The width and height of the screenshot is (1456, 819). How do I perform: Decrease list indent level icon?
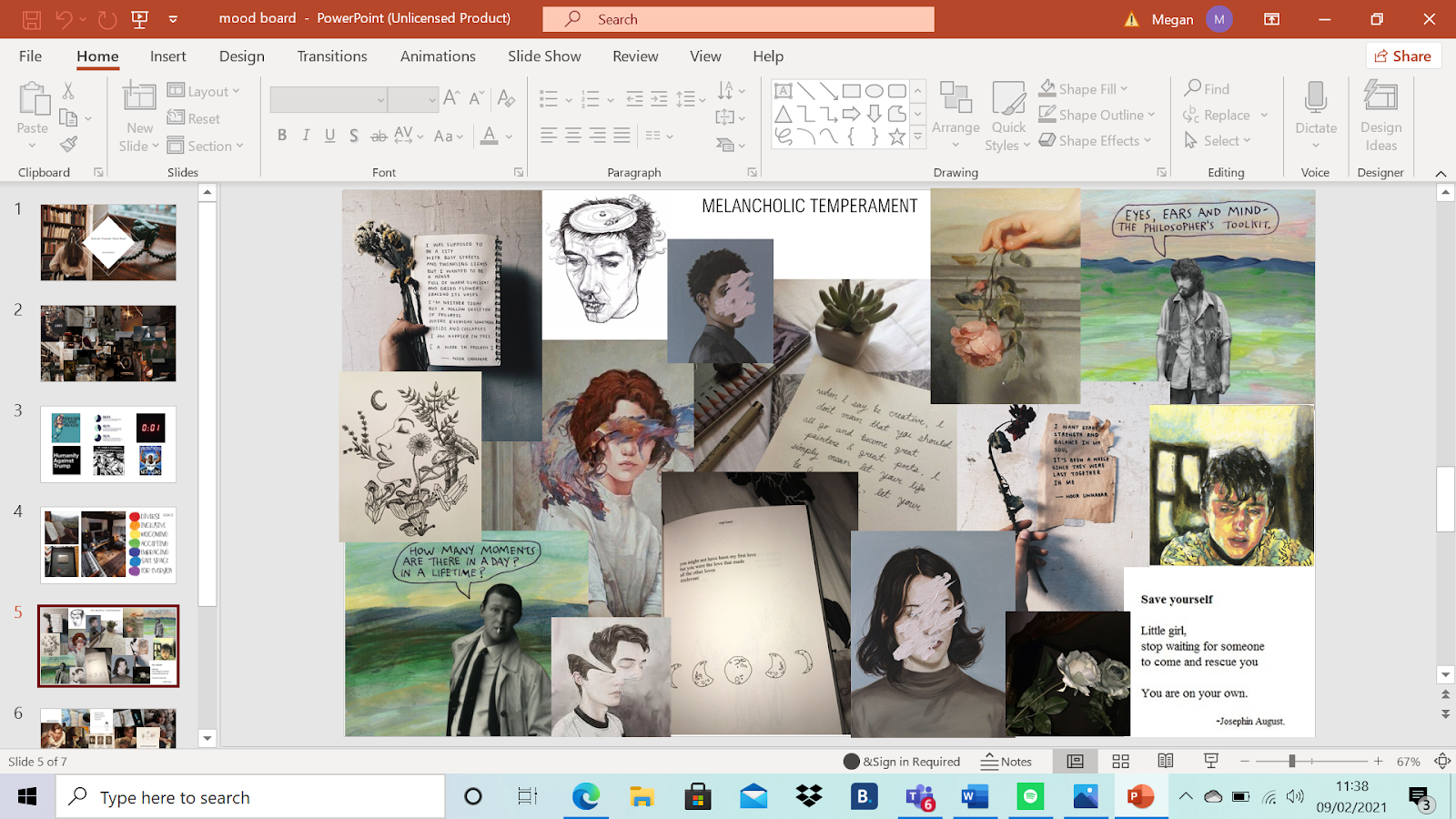634,98
